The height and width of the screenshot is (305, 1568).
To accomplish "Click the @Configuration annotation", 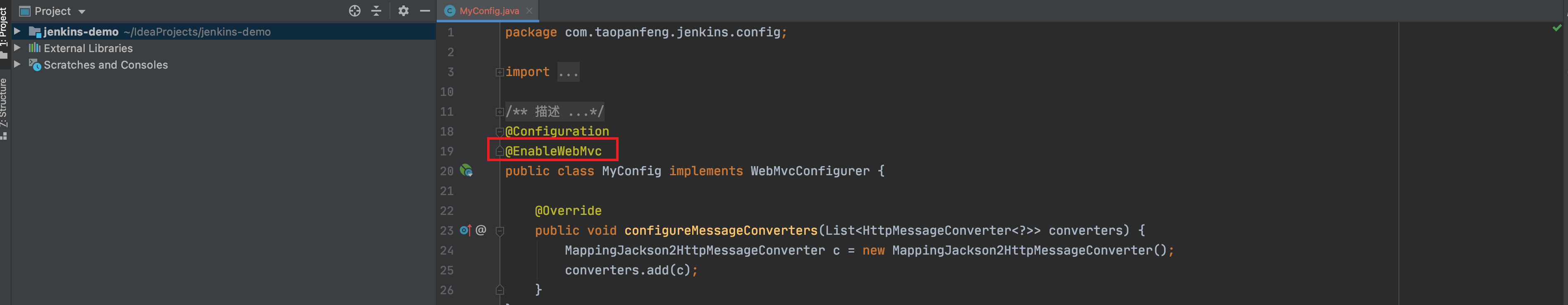I will tap(557, 131).
